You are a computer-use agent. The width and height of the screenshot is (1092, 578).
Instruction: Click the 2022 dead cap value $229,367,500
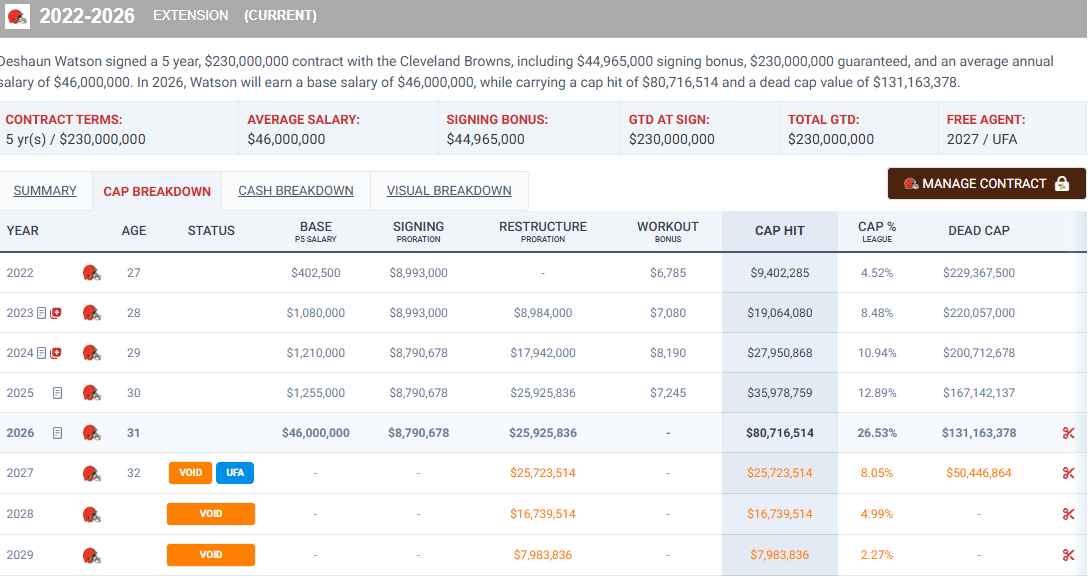click(x=978, y=273)
